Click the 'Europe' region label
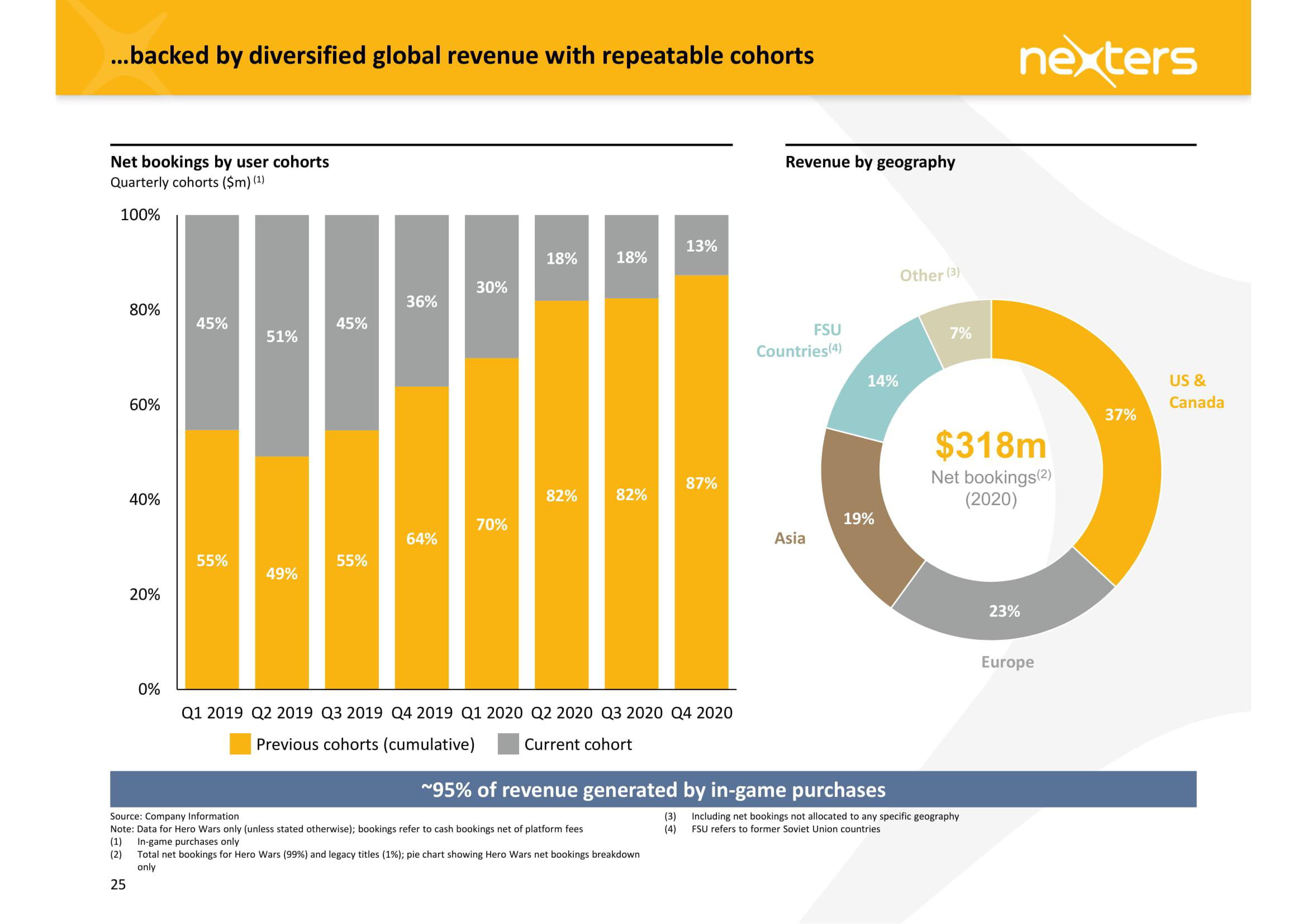This screenshot has height=924, width=1307. tap(1007, 662)
